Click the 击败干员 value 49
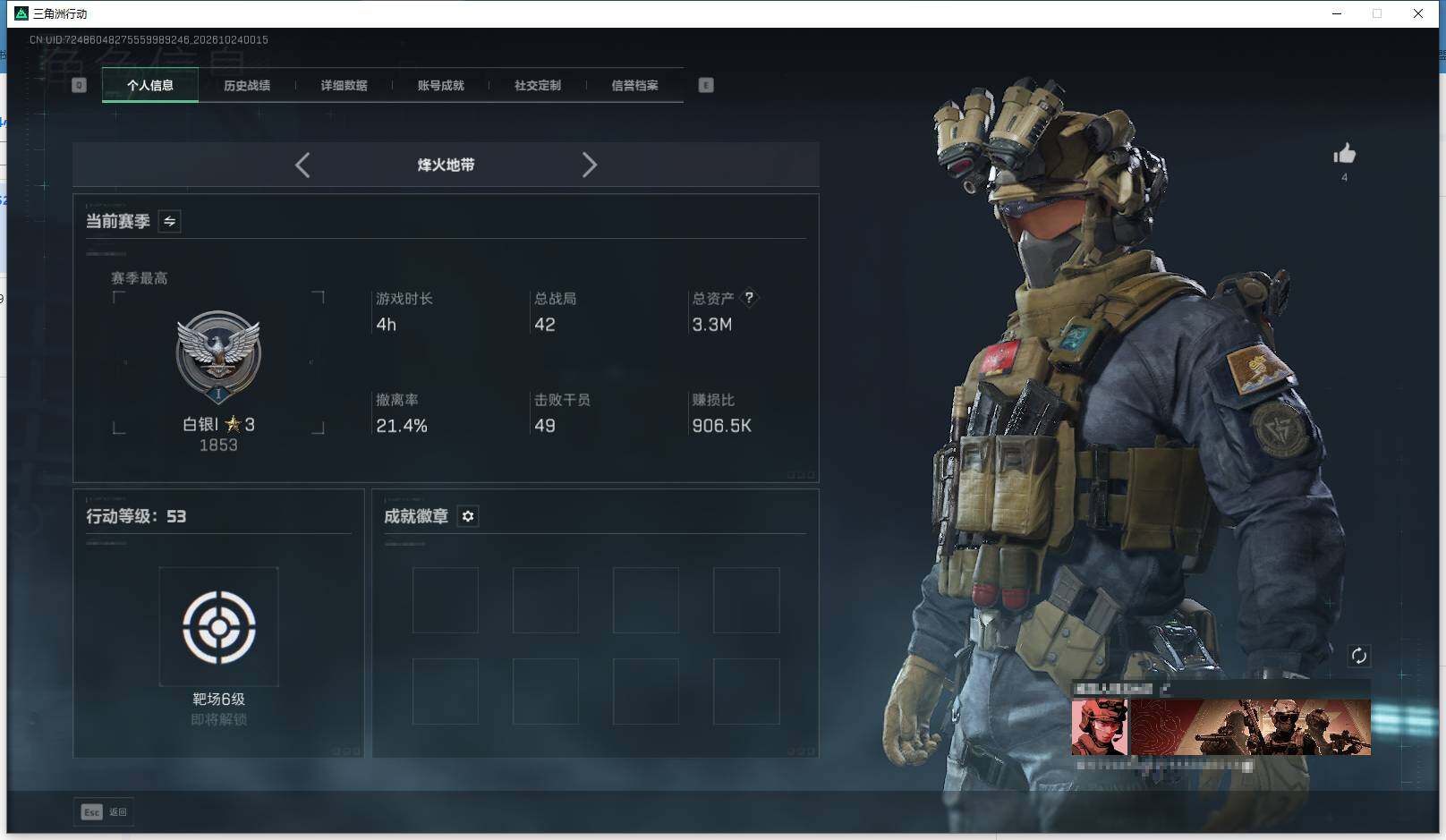1446x840 pixels. point(544,426)
